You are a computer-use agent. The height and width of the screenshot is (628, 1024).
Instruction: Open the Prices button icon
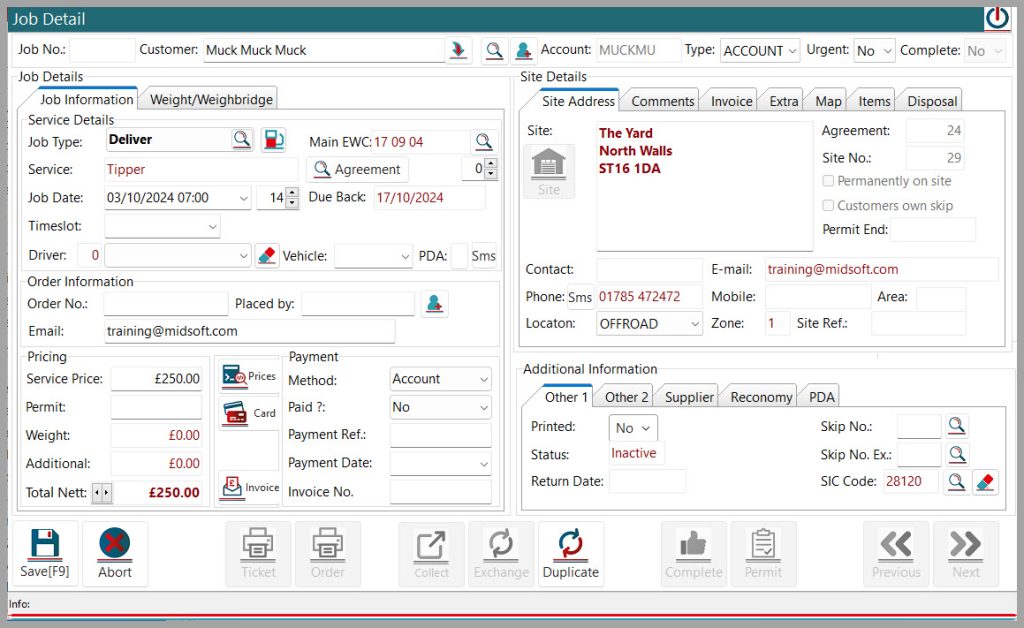[249, 377]
